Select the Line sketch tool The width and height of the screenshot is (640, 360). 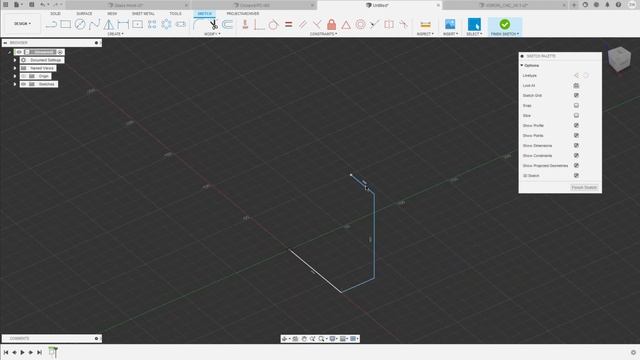51,24
